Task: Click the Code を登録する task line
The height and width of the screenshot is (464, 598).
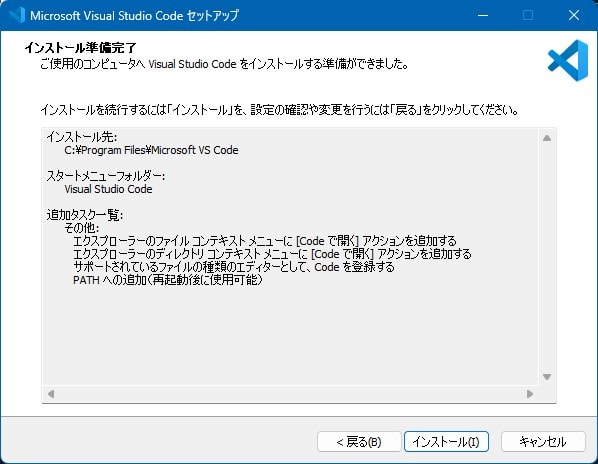Action: 233,267
